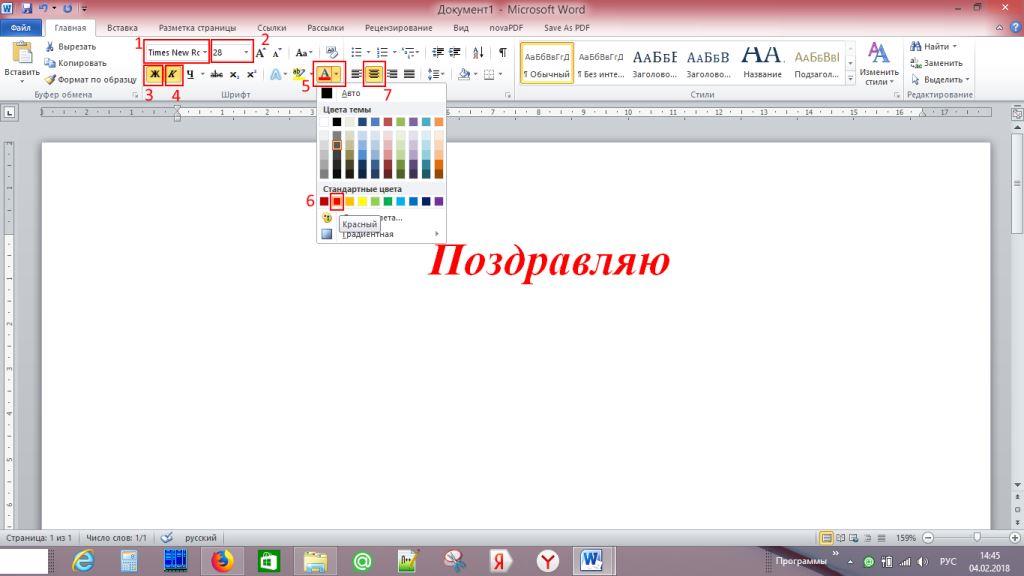Screen dimensions: 1024x576
Task: Switch to the Разметка страницы tab
Action: 197,28
